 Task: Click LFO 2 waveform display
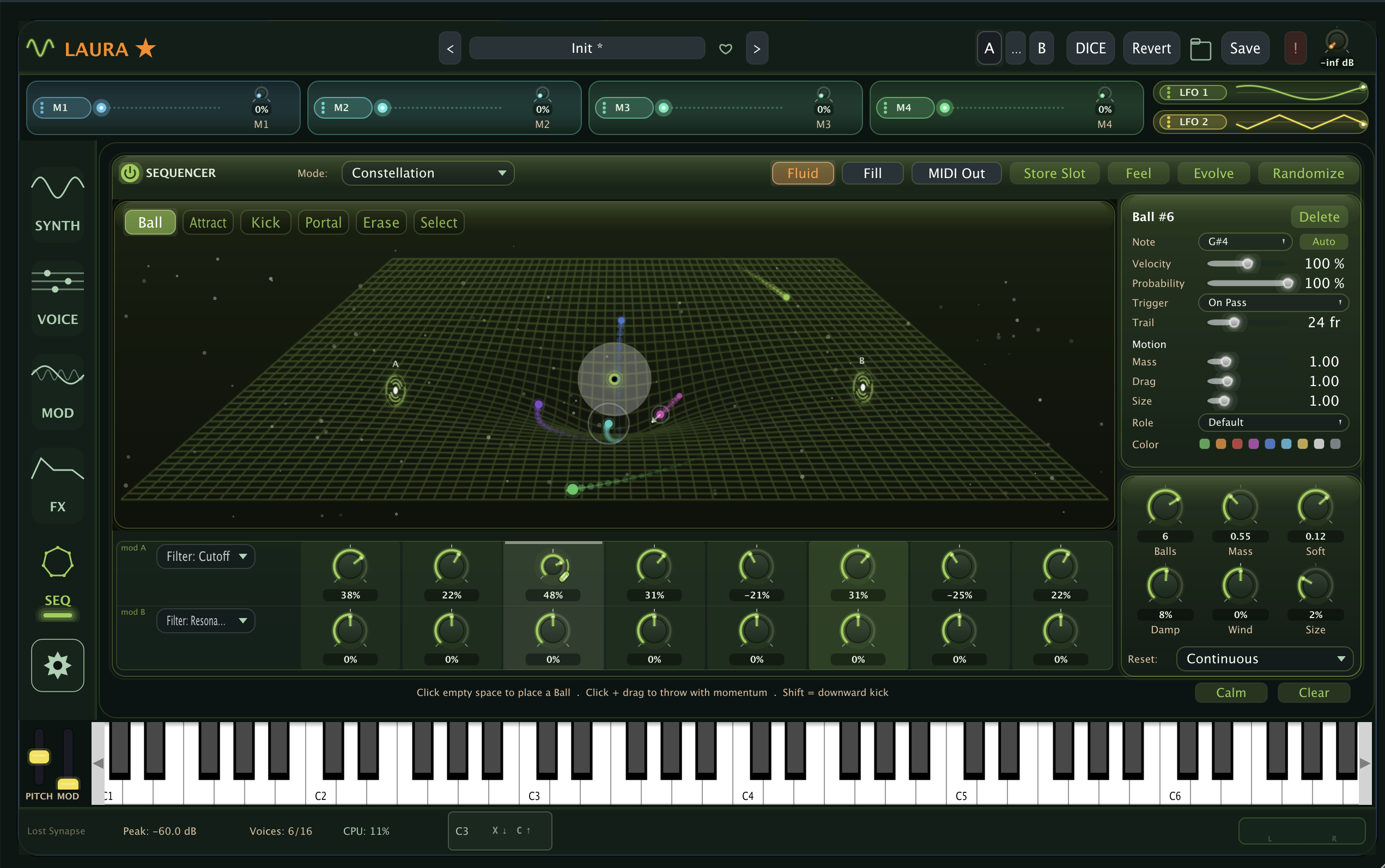pyautogui.click(x=1300, y=121)
